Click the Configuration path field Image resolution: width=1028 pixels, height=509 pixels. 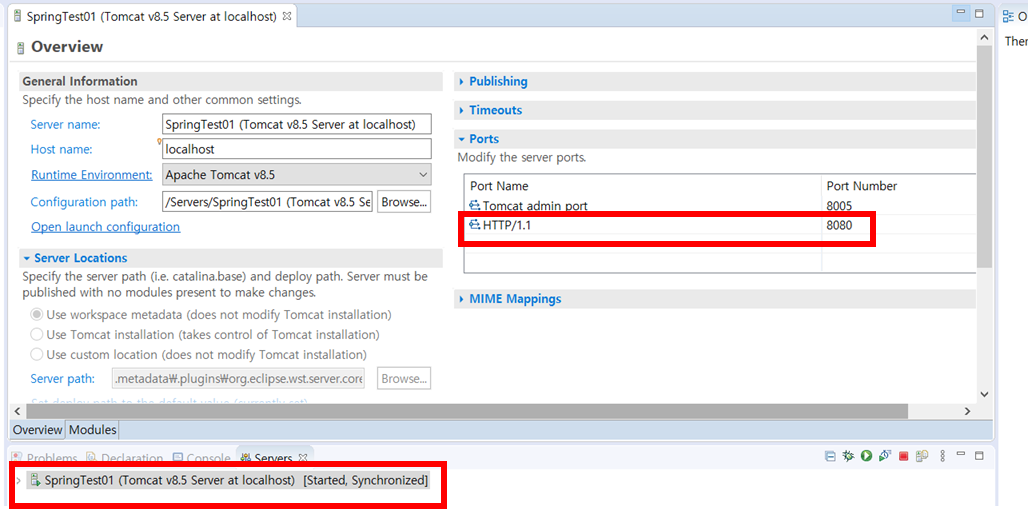click(x=267, y=202)
